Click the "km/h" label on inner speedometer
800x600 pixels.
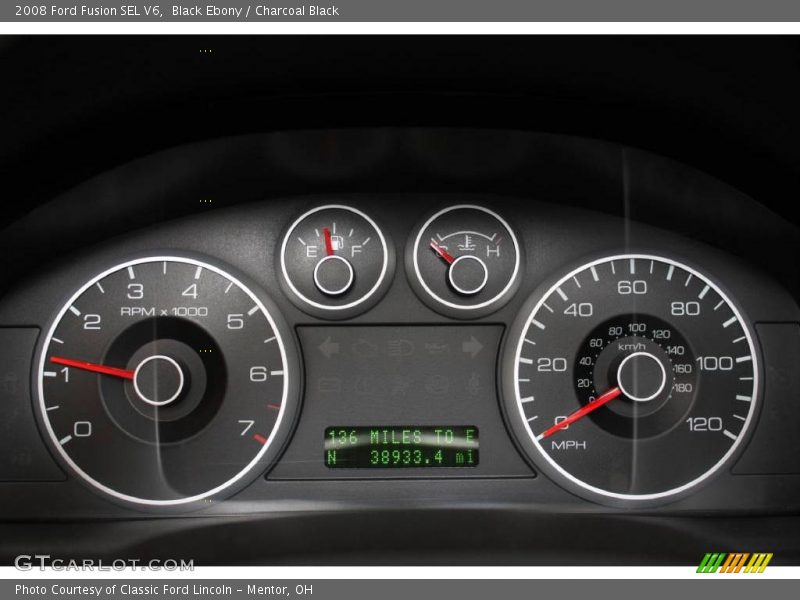tap(632, 347)
